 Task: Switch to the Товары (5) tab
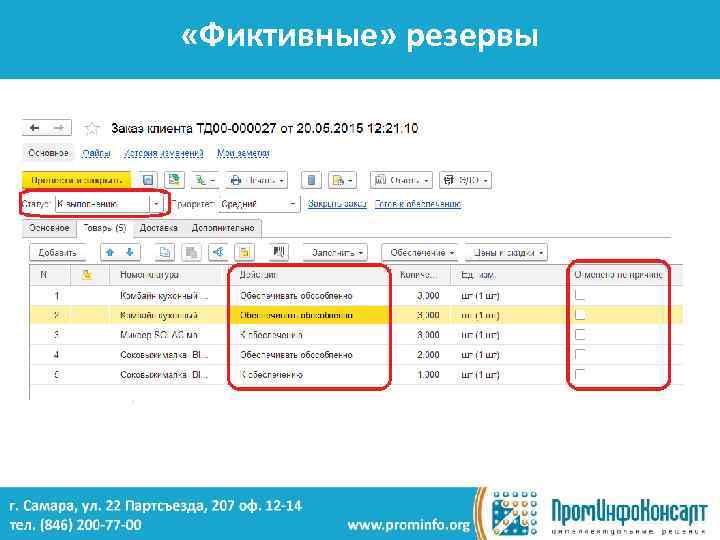(104, 228)
